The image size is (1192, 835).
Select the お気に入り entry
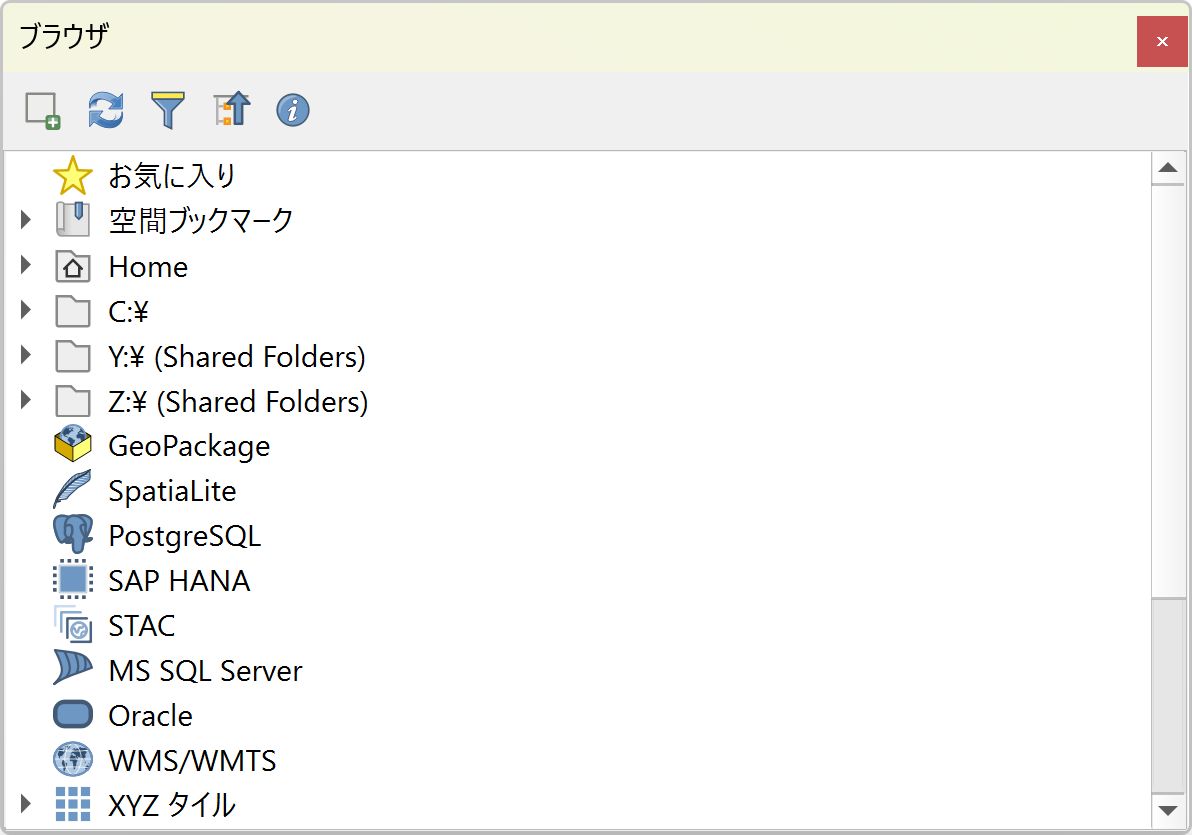(172, 176)
